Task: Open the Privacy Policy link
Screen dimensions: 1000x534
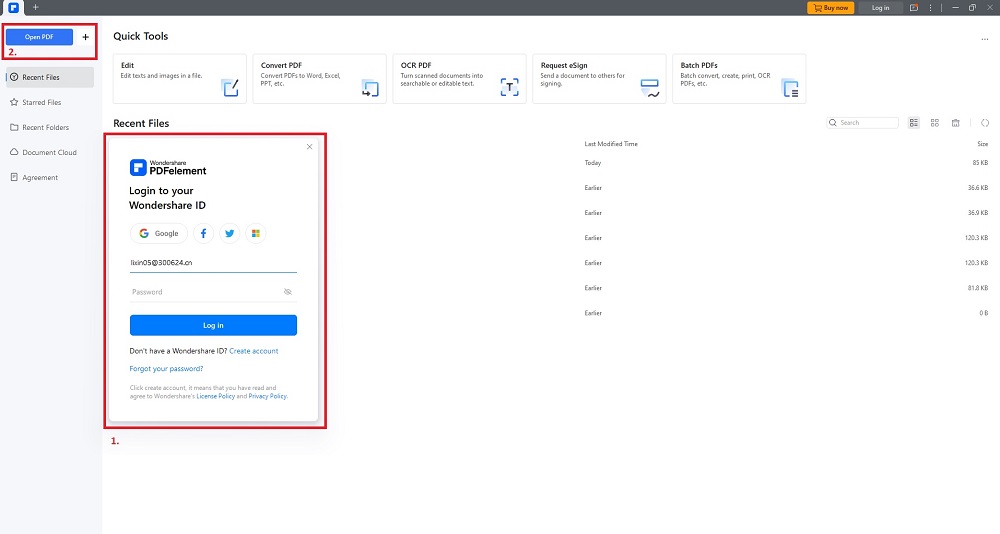Action: (267, 396)
